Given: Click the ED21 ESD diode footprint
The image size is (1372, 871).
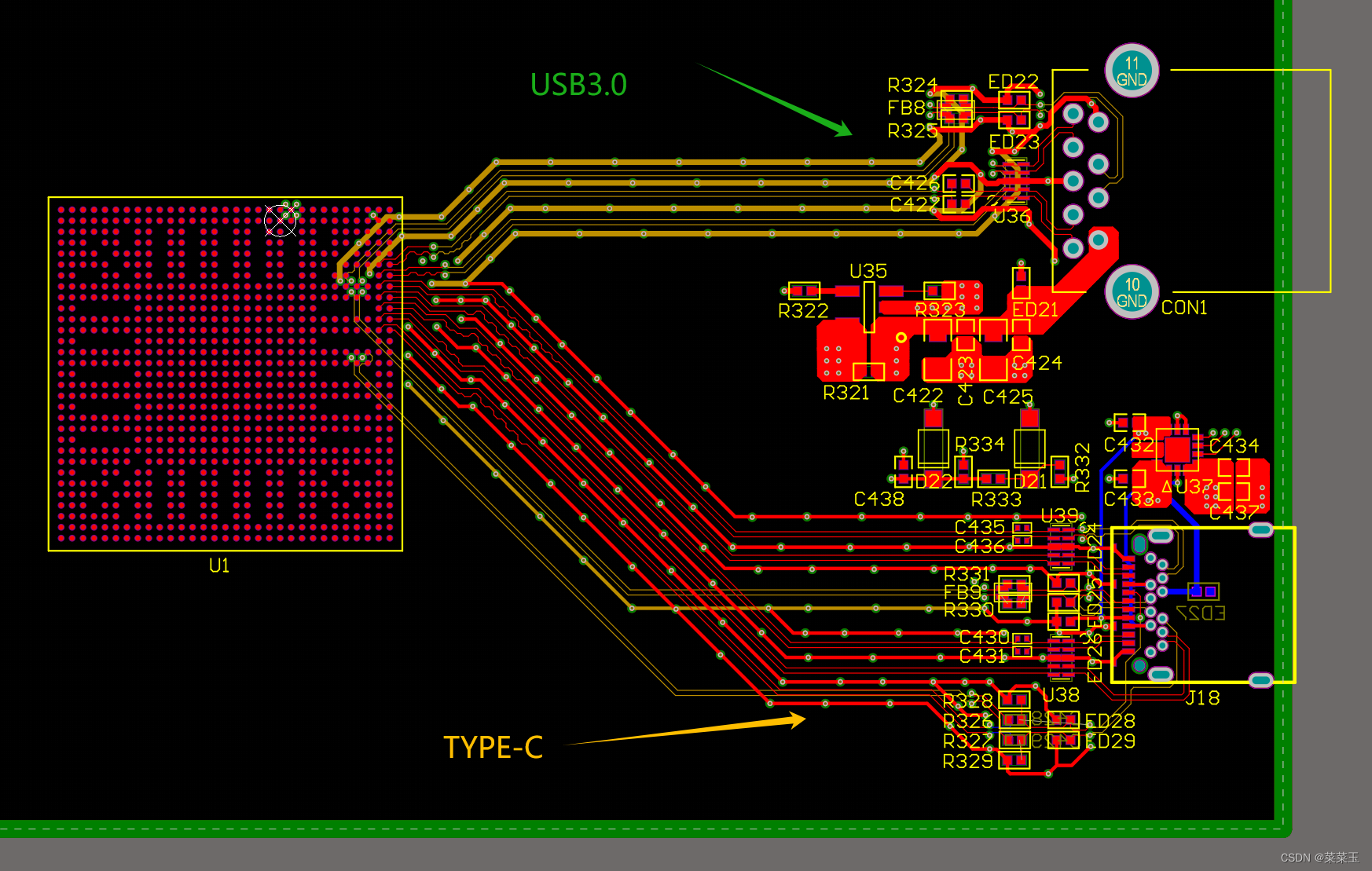Looking at the screenshot, I should pos(1020,283).
